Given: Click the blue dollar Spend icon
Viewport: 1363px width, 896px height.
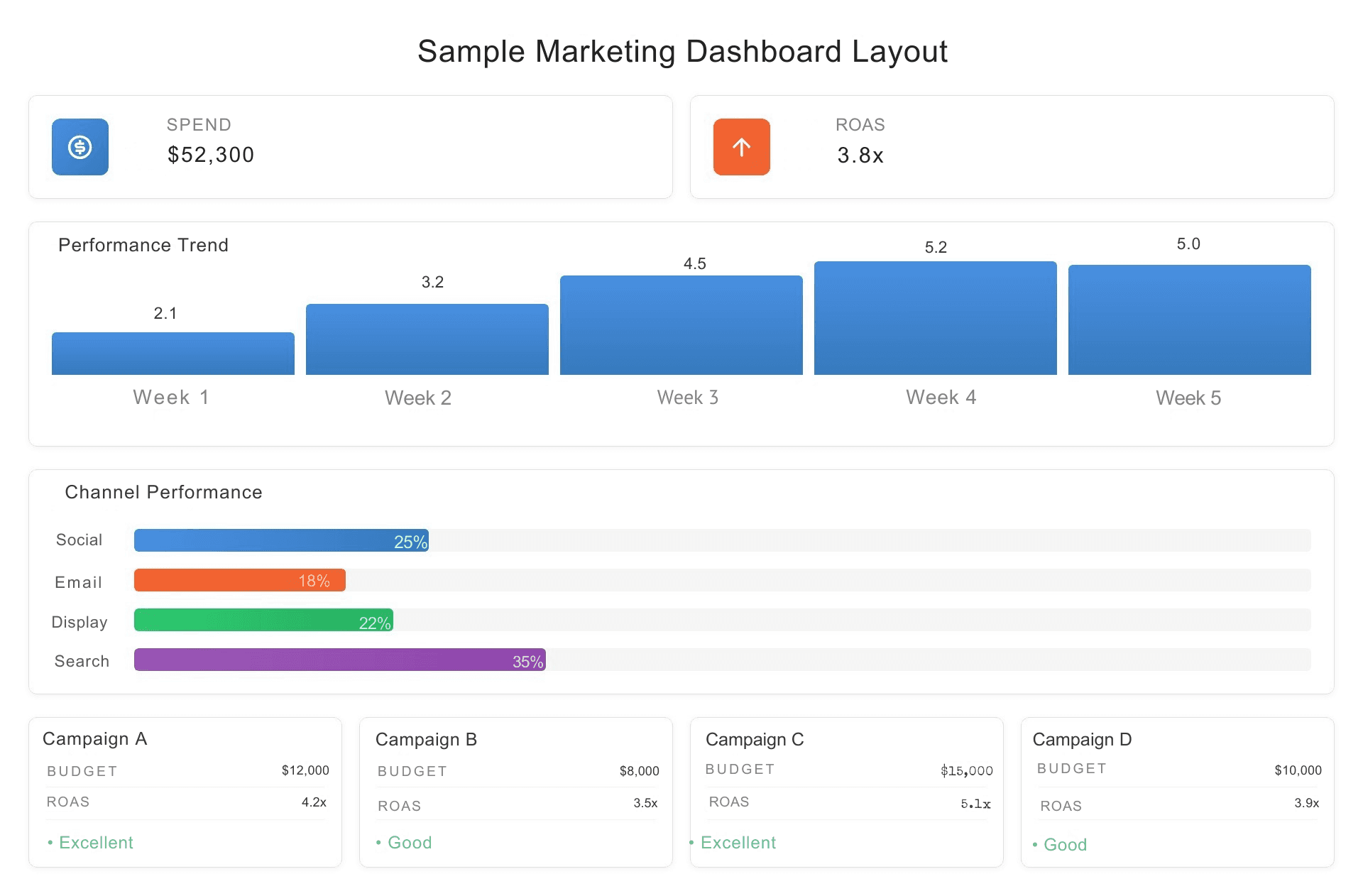Looking at the screenshot, I should coord(80,147).
